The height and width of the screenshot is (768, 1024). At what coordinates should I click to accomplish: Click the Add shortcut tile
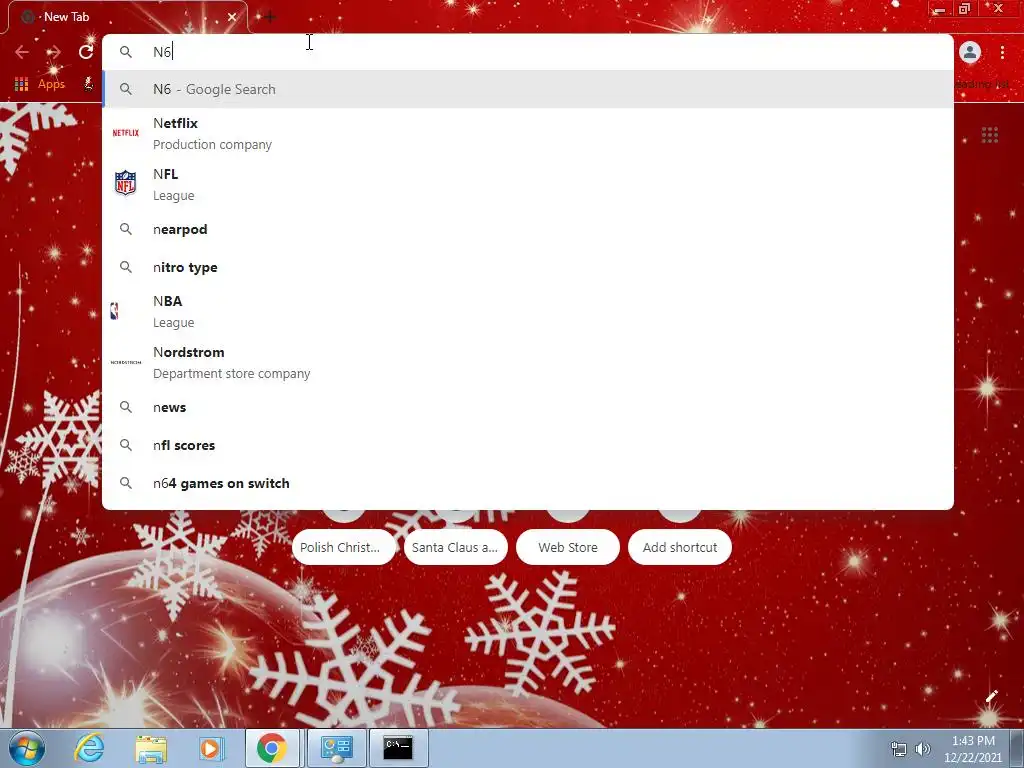(x=680, y=547)
